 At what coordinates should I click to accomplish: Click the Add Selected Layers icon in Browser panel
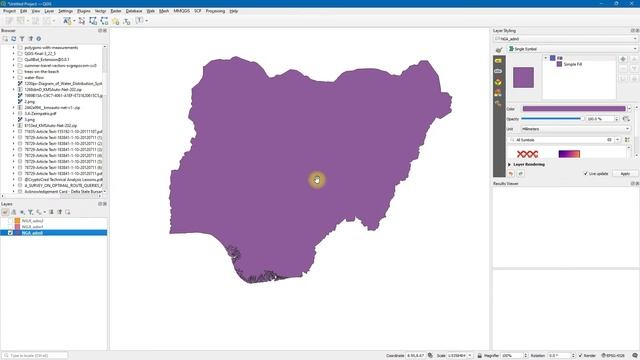pos(5,39)
